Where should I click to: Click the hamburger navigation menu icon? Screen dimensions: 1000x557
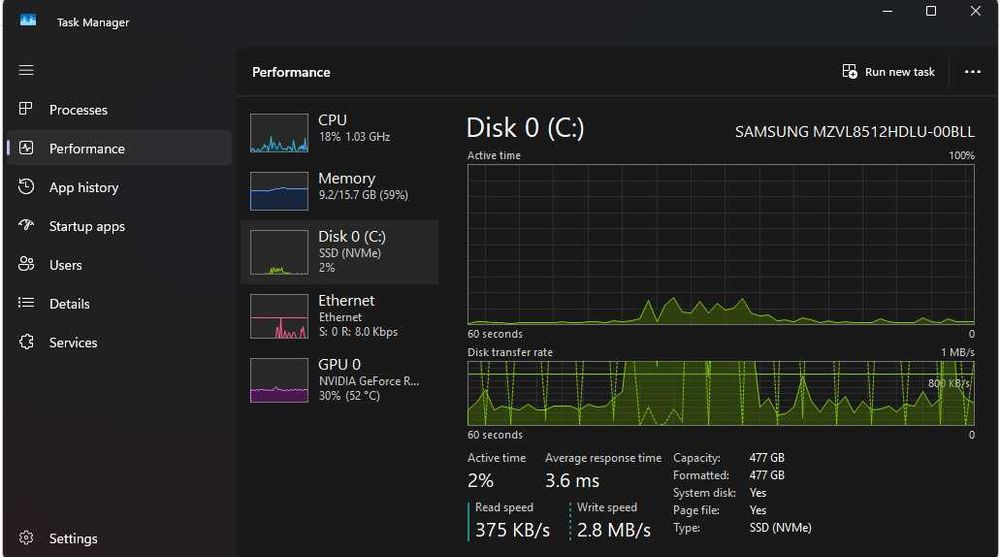coord(26,70)
